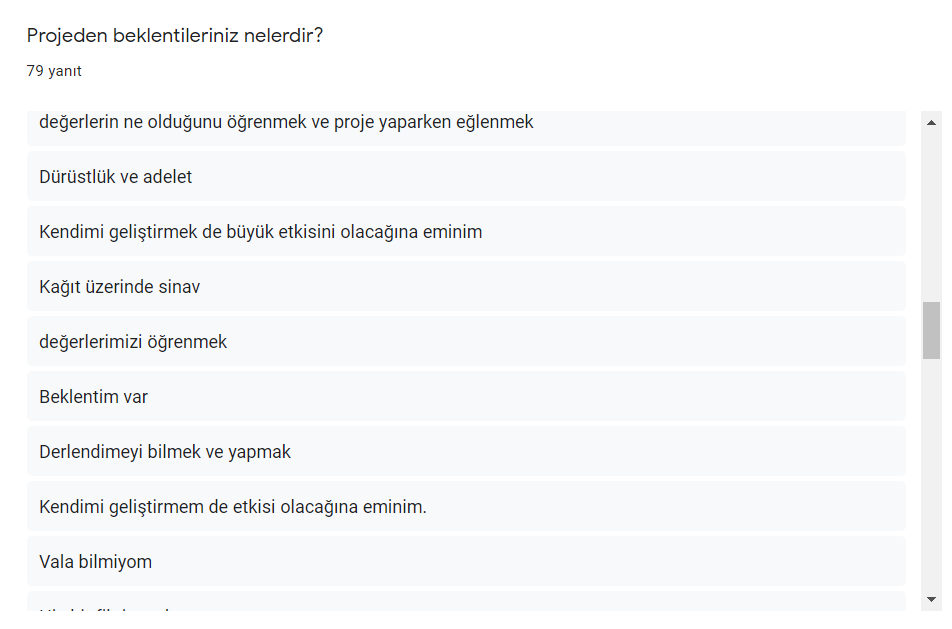This screenshot has width=952, height=629.
Task: Select the 'Vala bilmiyom' response
Action: pos(96,562)
